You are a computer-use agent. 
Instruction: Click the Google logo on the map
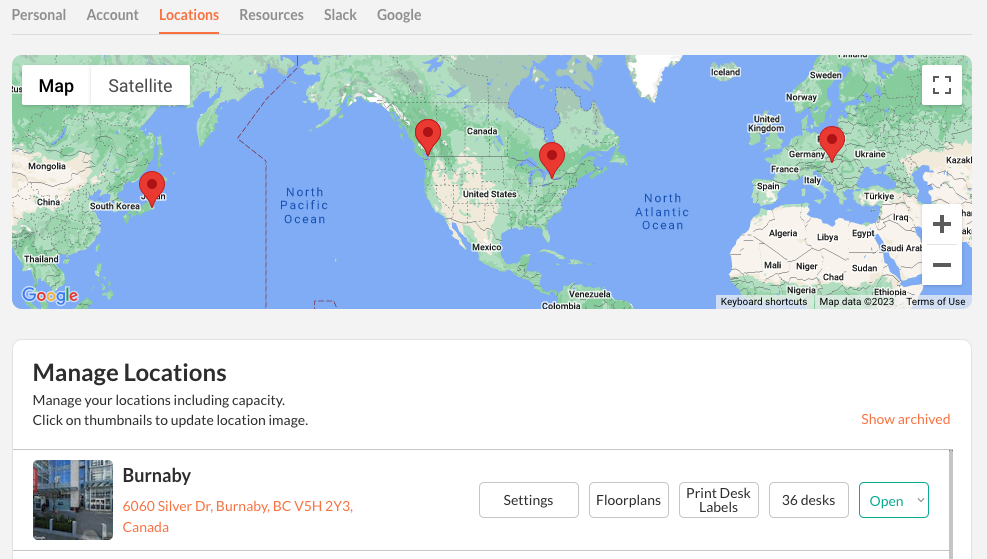pos(50,295)
